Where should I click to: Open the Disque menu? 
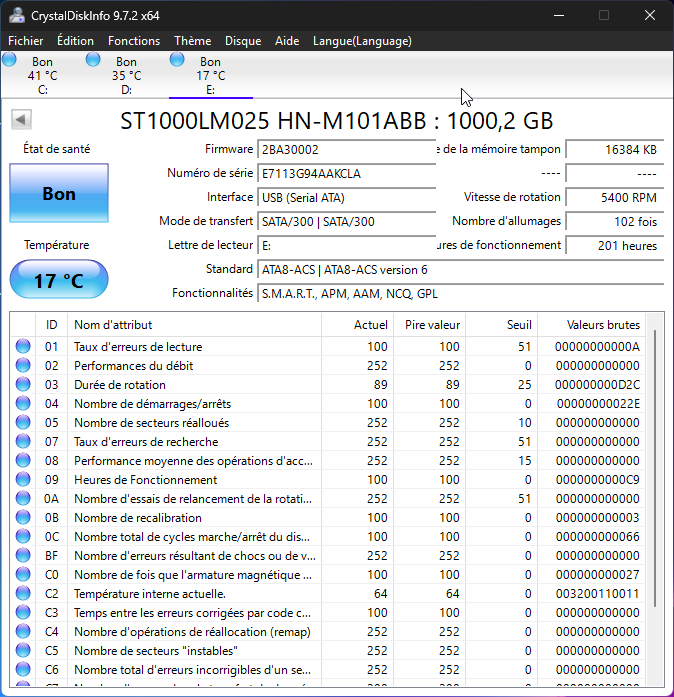pyautogui.click(x=243, y=41)
